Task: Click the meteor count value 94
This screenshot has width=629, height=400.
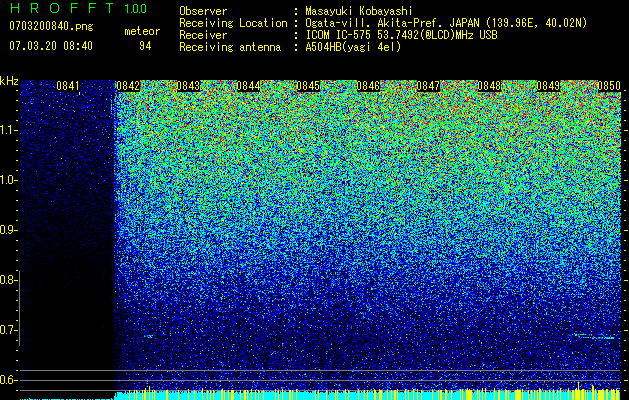Action: [145, 46]
